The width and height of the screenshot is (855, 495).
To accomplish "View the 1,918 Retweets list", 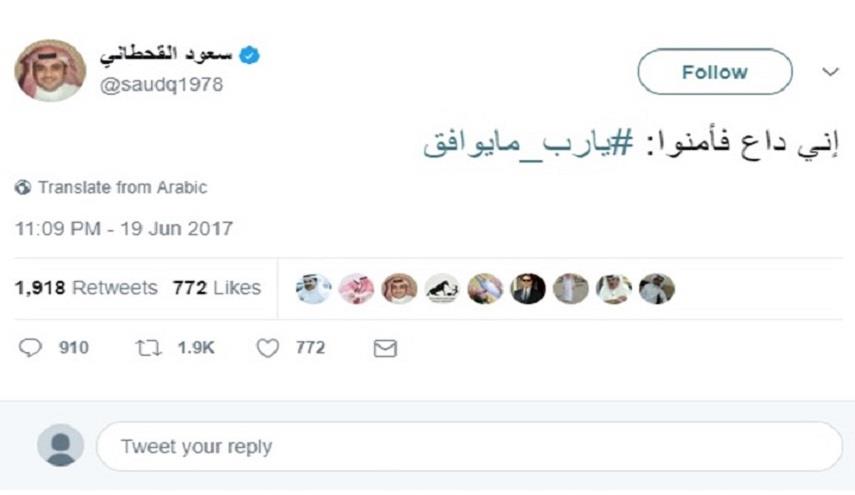I will point(86,288).
